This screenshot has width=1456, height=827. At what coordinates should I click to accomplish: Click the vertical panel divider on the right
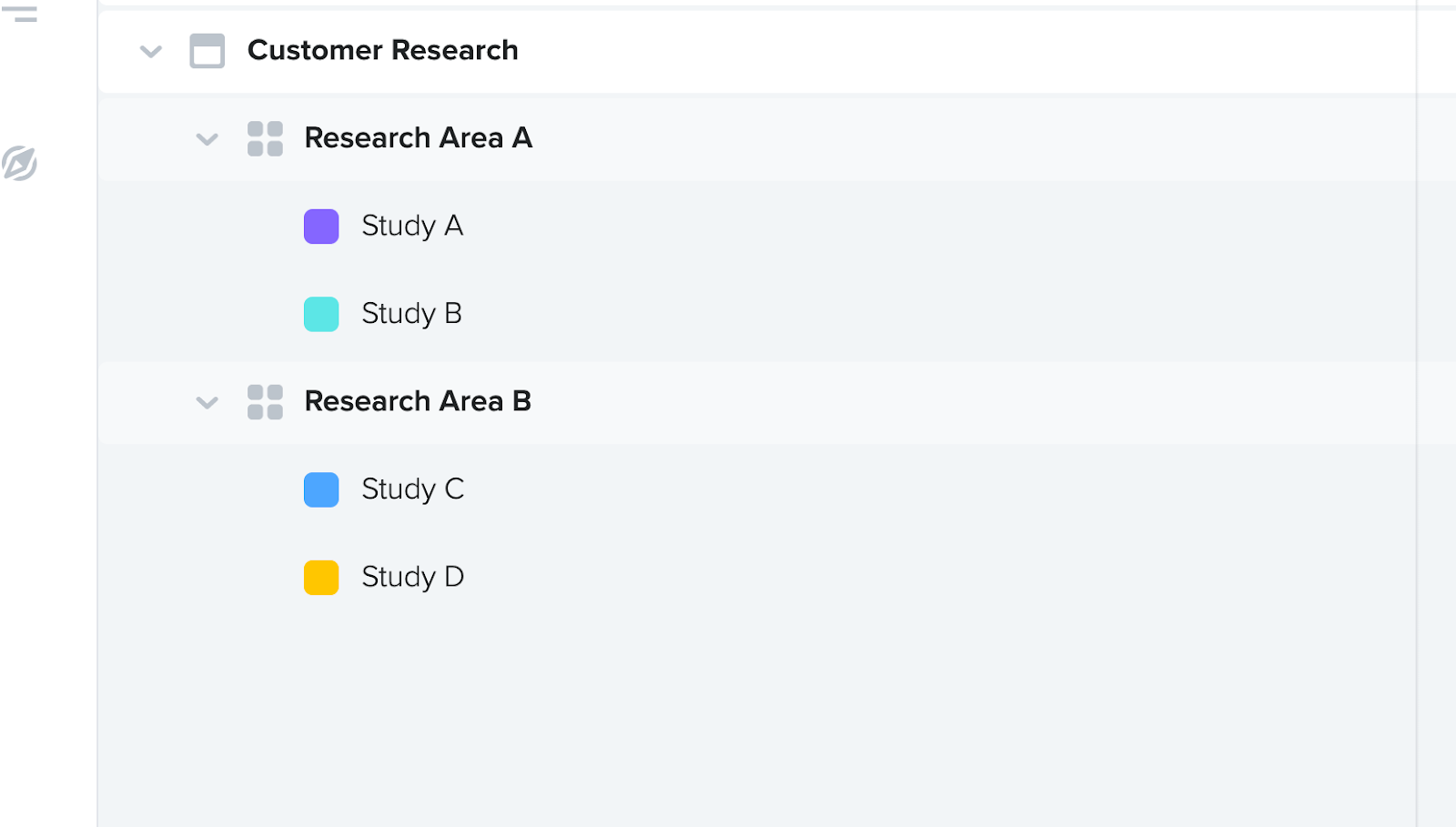pyautogui.click(x=1416, y=413)
